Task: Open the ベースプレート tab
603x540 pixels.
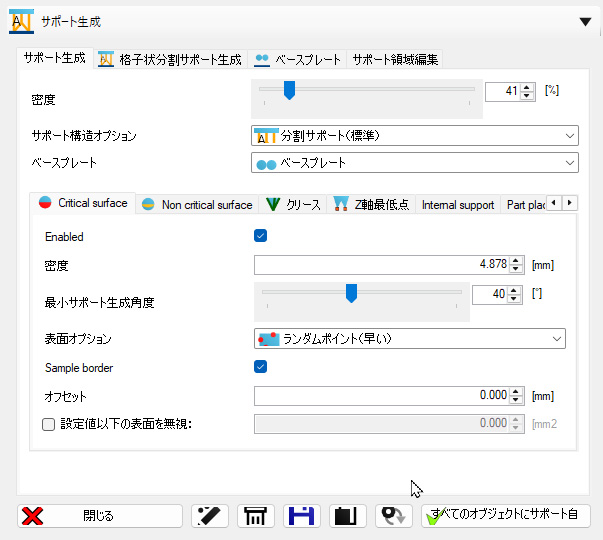Action: pyautogui.click(x=297, y=60)
